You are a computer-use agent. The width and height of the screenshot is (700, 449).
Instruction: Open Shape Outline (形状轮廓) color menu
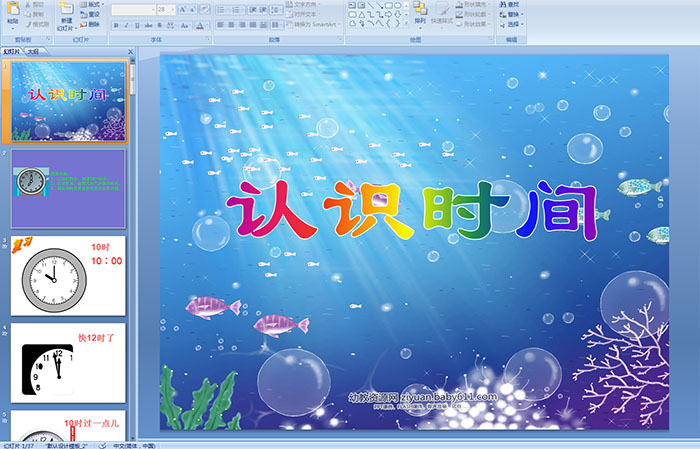point(473,14)
